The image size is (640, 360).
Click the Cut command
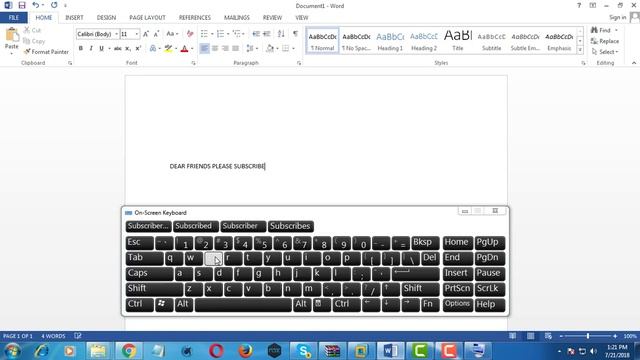click(32, 30)
